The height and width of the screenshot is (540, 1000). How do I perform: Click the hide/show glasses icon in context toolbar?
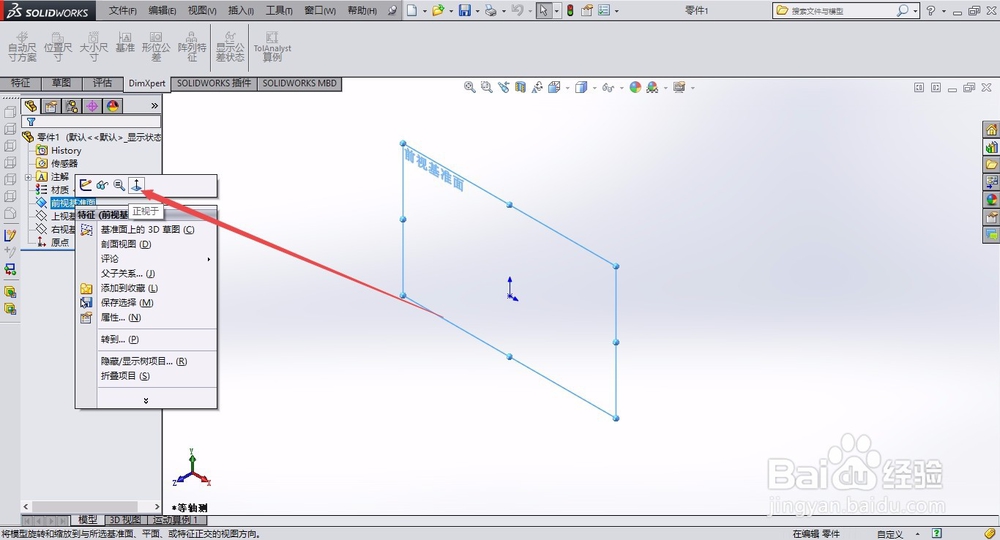102,185
